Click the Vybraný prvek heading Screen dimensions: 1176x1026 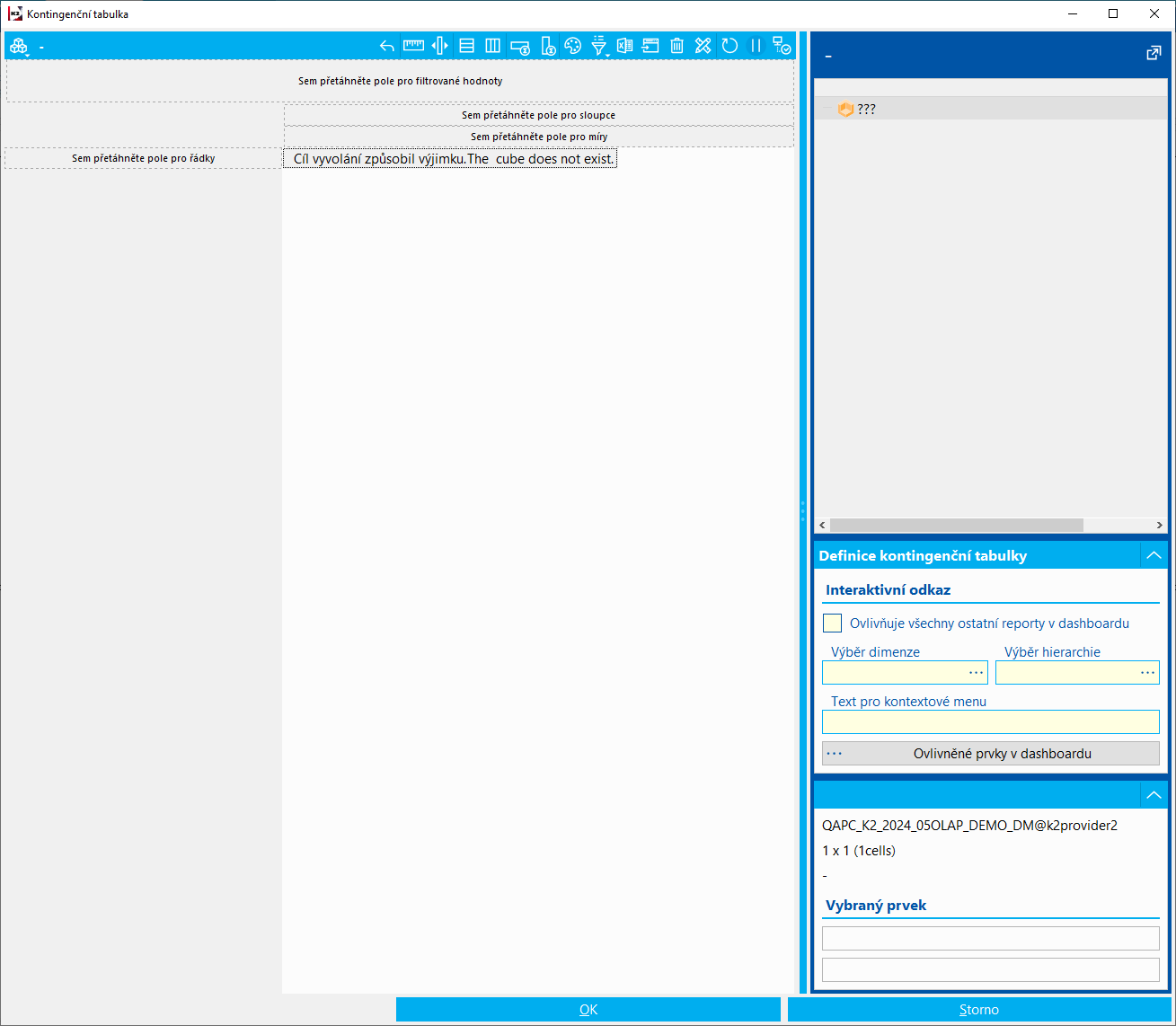pos(876,905)
